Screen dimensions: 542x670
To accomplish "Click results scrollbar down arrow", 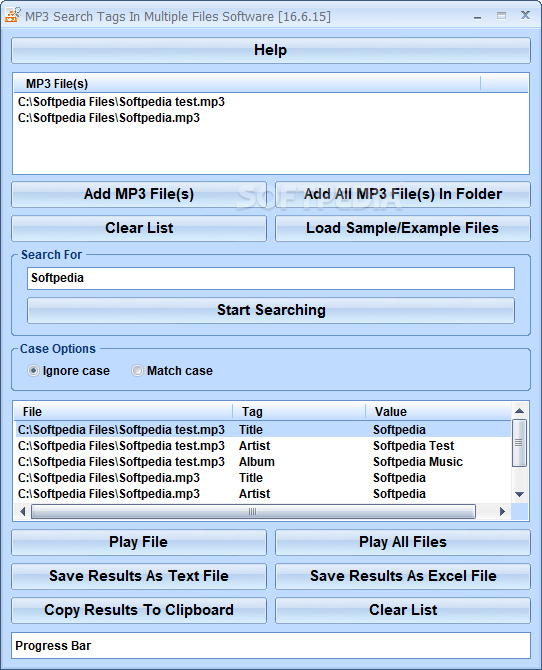I will click(x=519, y=494).
